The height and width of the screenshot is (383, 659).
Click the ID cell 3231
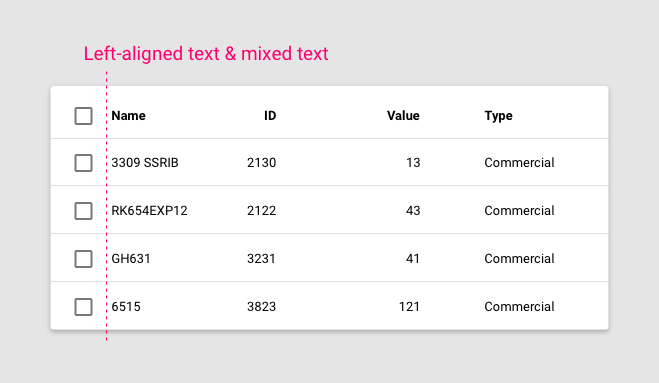(x=261, y=259)
